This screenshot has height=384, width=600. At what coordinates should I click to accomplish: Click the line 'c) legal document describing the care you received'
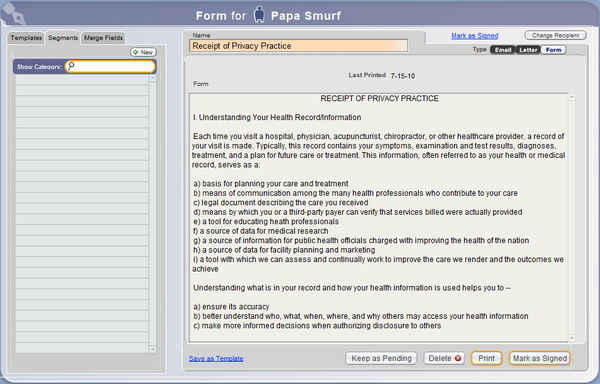pyautogui.click(x=280, y=203)
